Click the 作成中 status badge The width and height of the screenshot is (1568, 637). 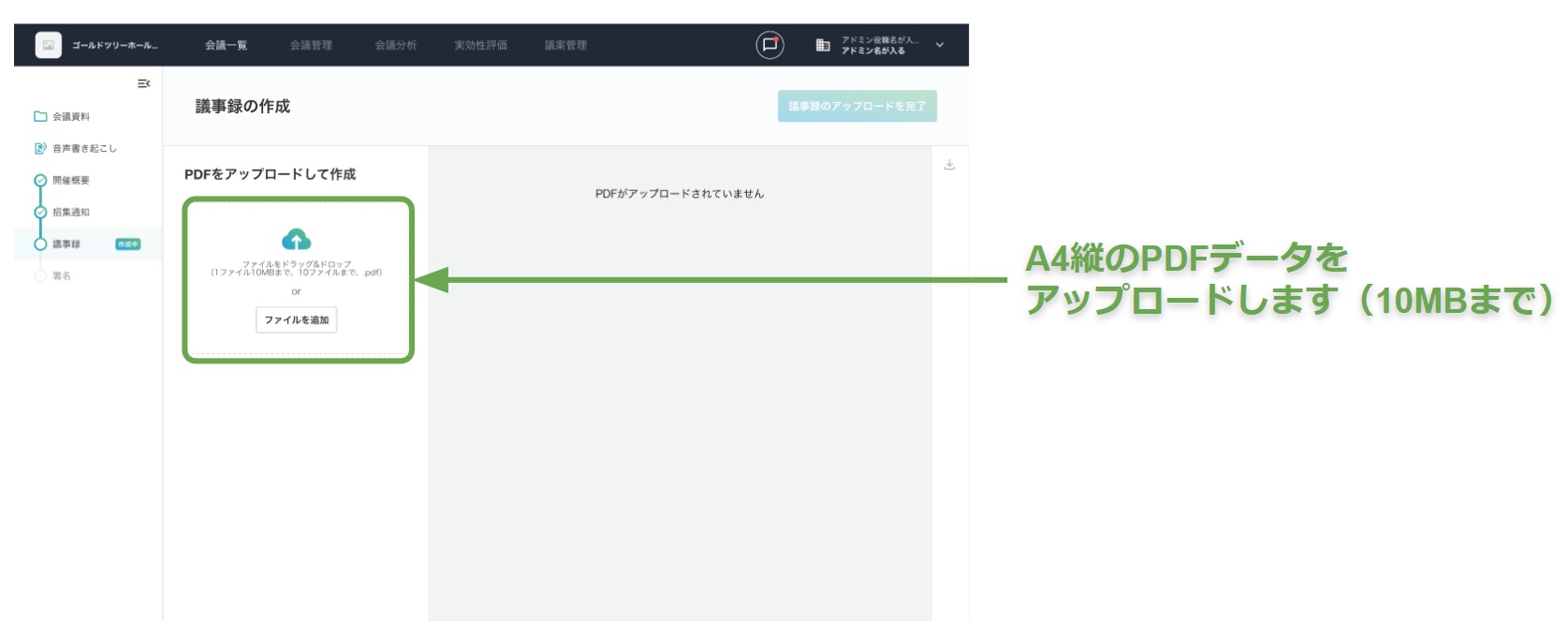(x=127, y=244)
